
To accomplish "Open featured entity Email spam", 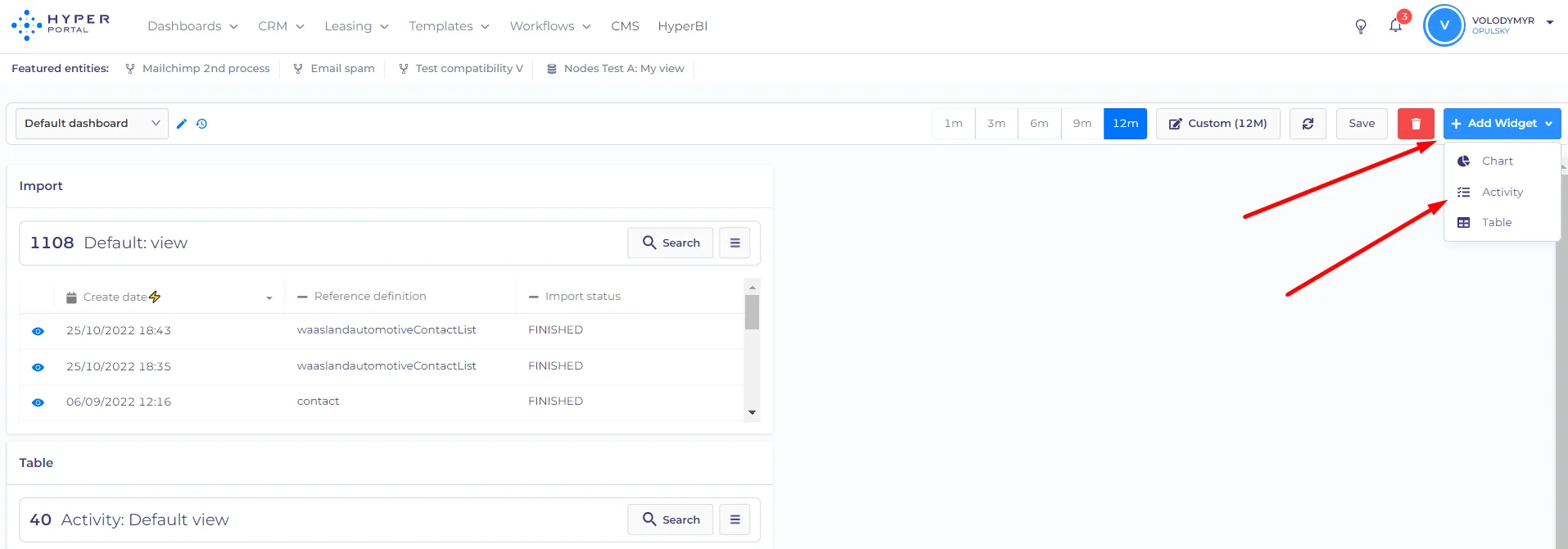I will point(334,69).
